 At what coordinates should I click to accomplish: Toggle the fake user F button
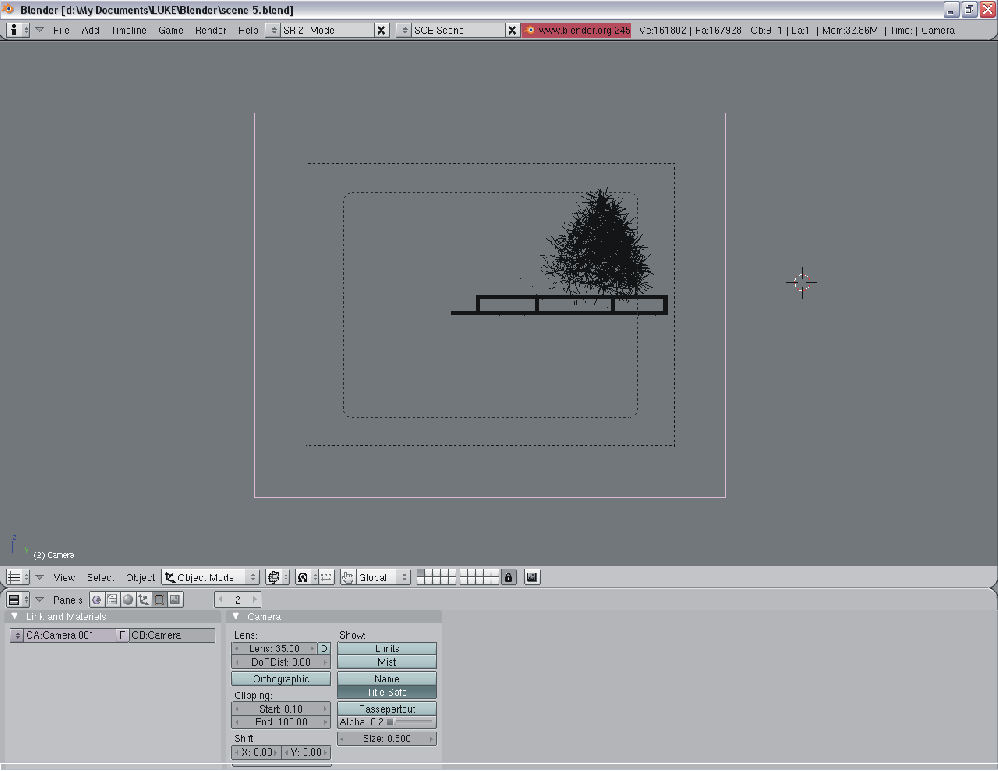pyautogui.click(x=123, y=635)
